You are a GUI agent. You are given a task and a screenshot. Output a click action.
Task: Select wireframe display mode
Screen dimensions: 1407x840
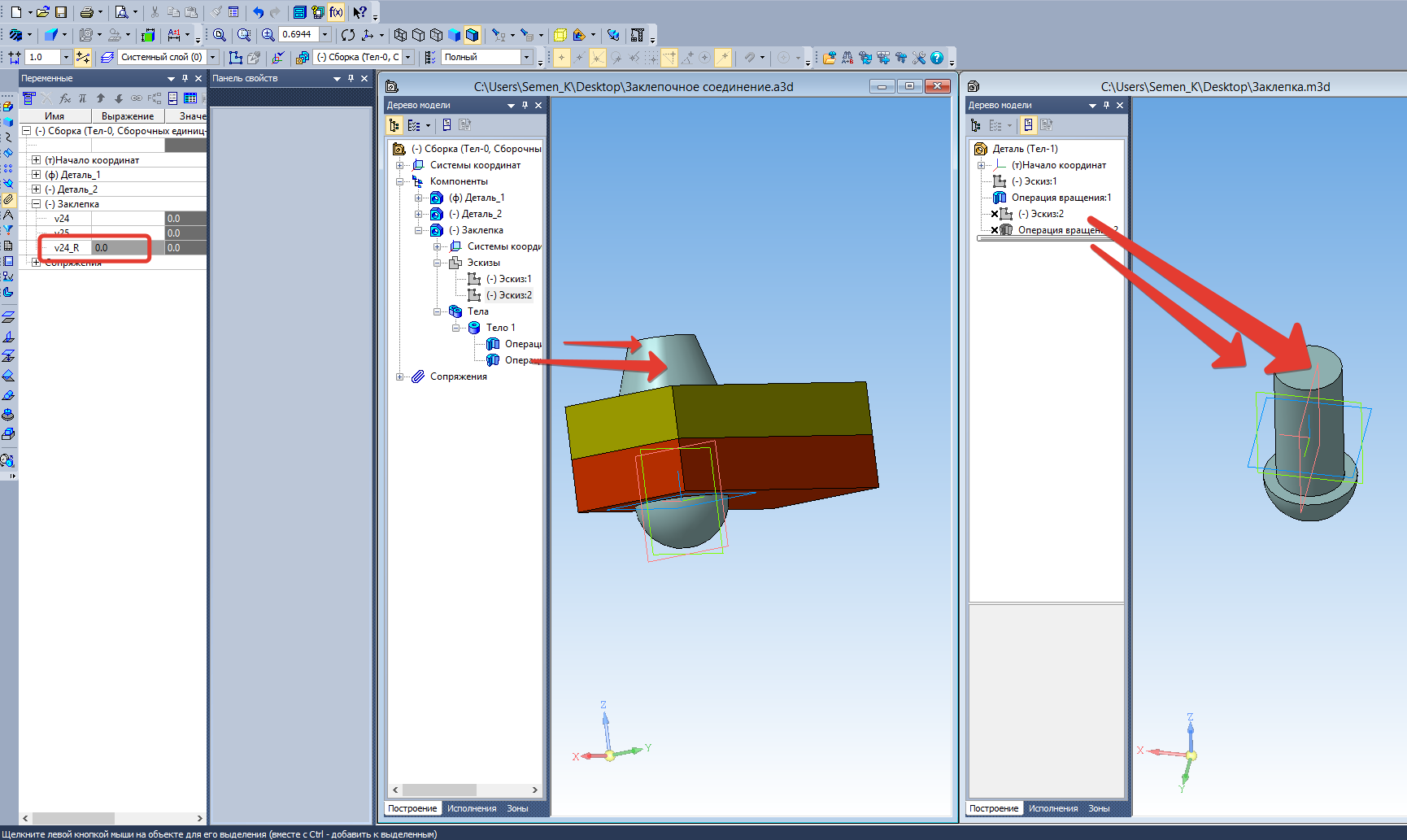(x=400, y=35)
